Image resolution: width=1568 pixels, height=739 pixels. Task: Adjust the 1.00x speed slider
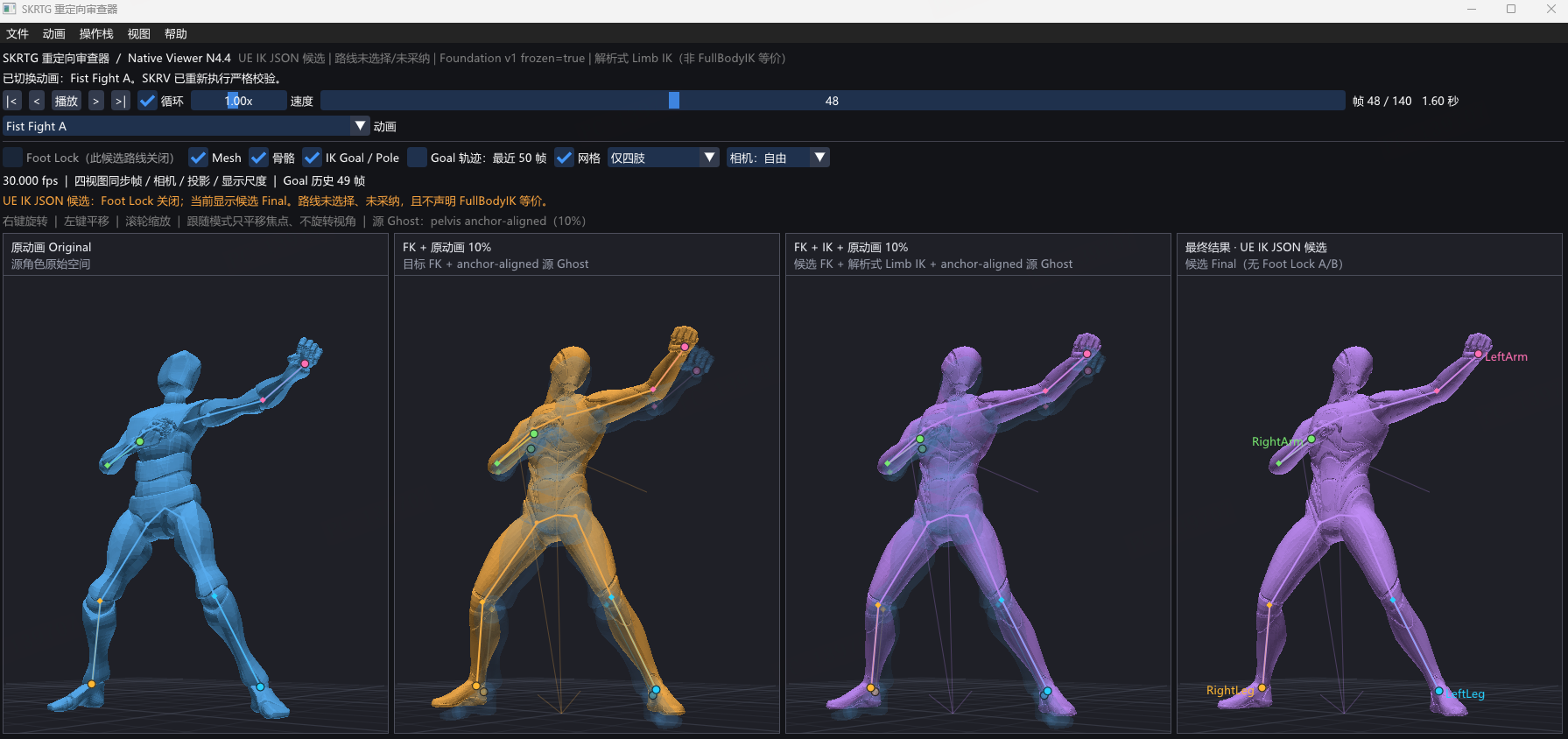(239, 101)
